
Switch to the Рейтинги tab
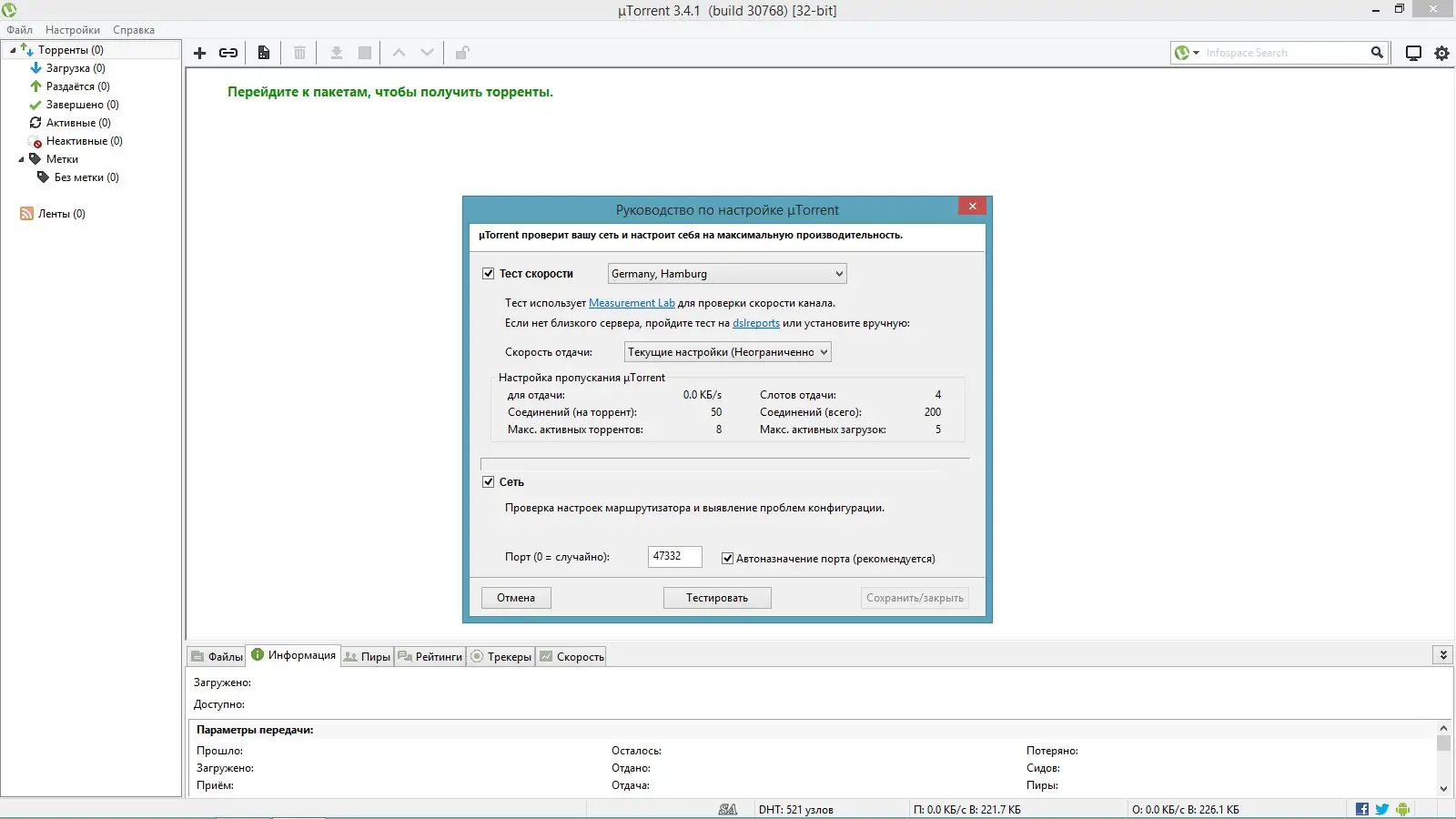pyautogui.click(x=430, y=656)
